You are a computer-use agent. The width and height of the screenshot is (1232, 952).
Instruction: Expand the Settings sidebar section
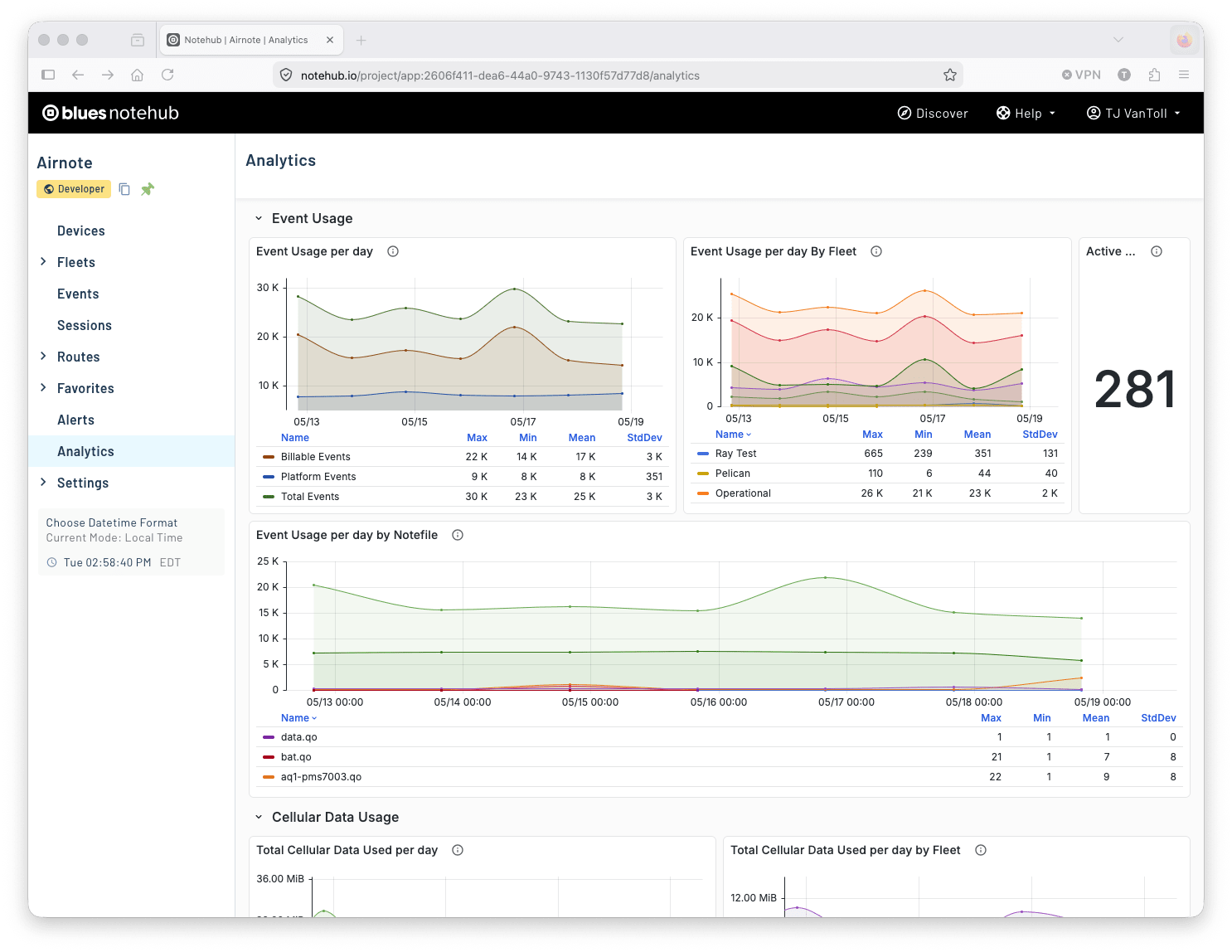43,483
